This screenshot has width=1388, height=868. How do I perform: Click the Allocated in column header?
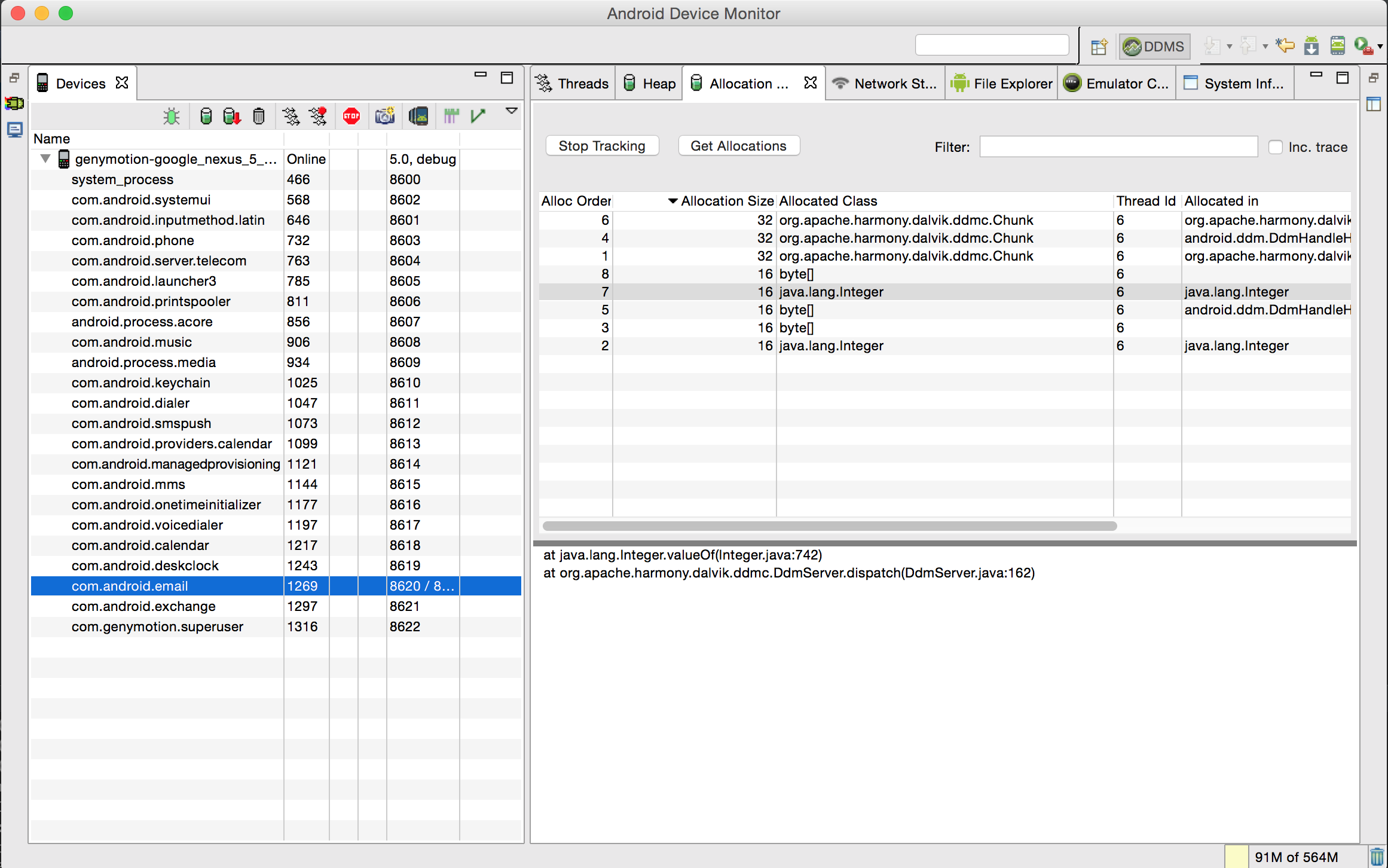pos(1266,201)
